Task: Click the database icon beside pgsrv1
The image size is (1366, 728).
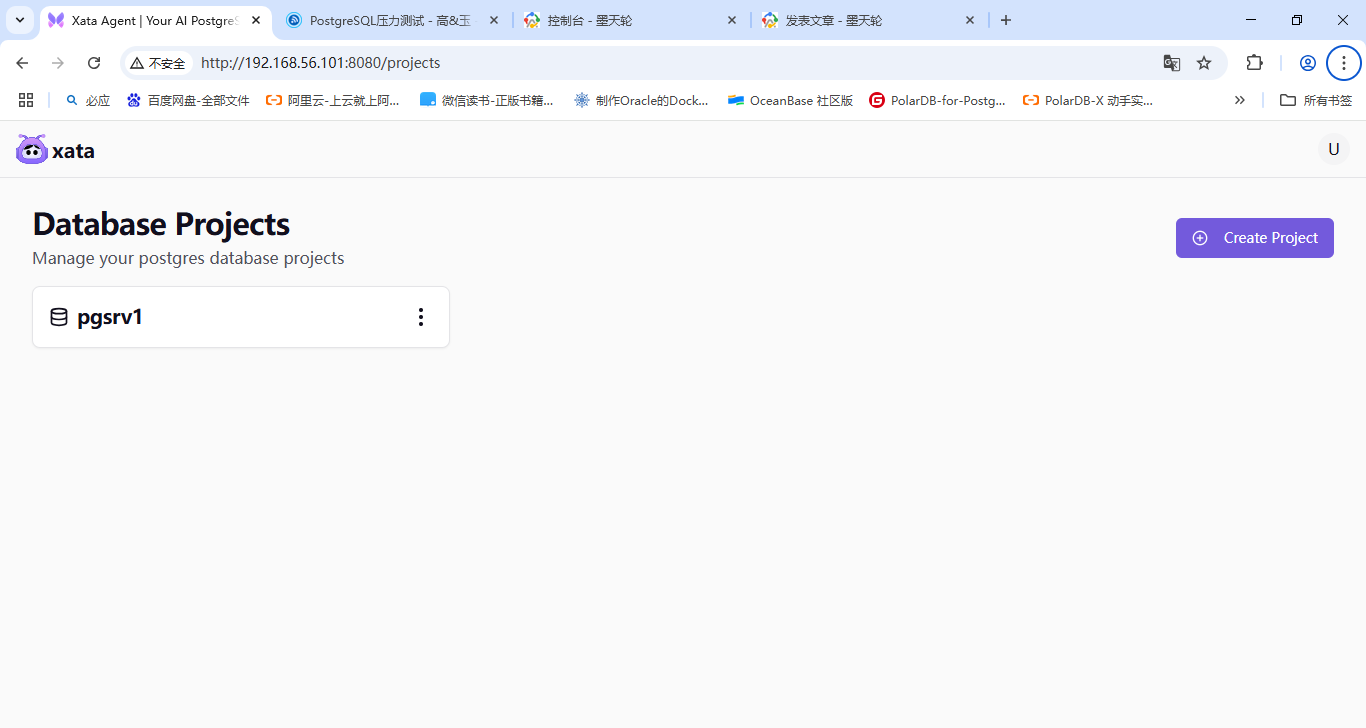Action: tap(59, 316)
